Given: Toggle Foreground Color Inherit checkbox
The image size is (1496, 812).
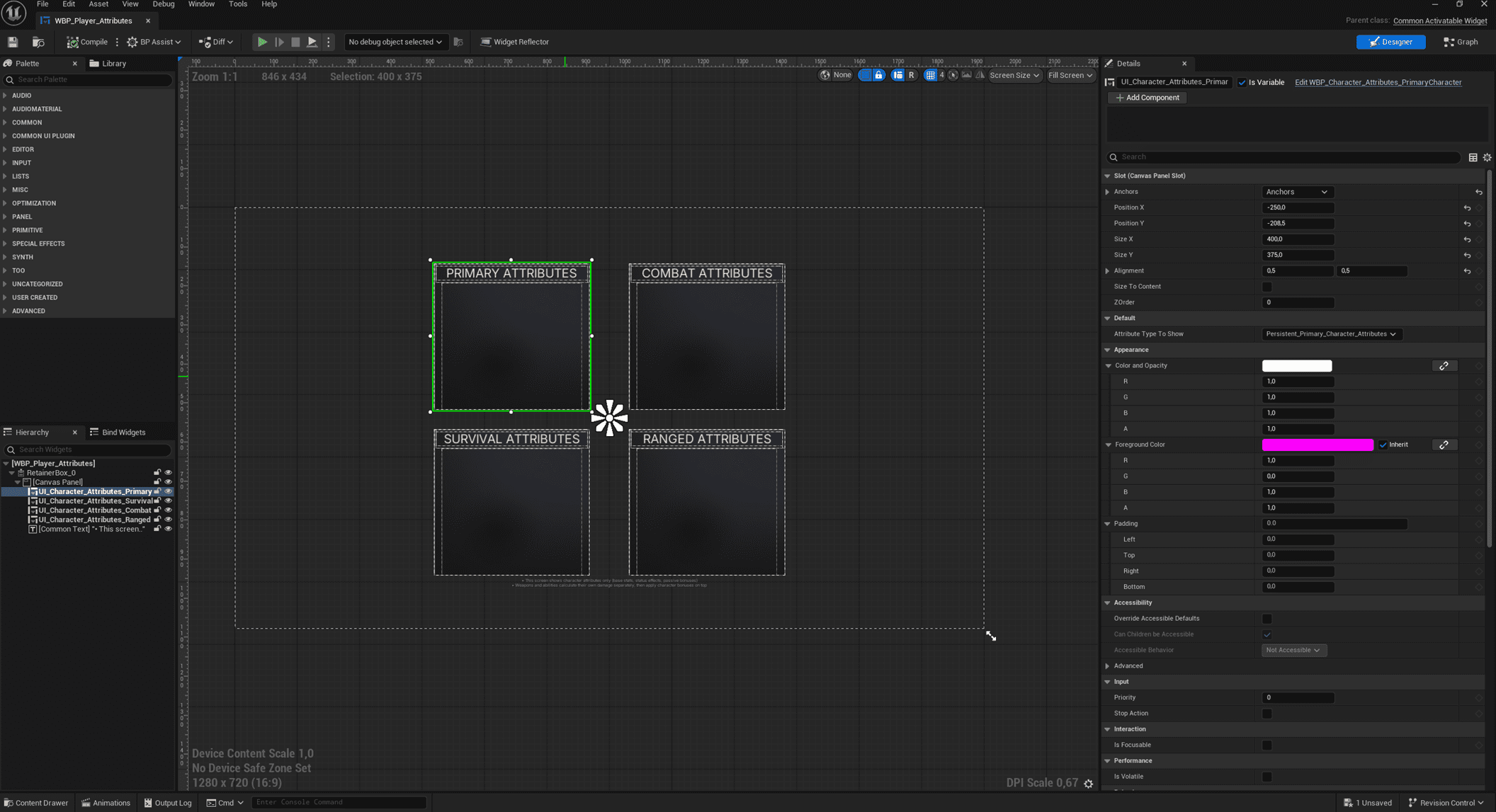Looking at the screenshot, I should pyautogui.click(x=1383, y=445).
